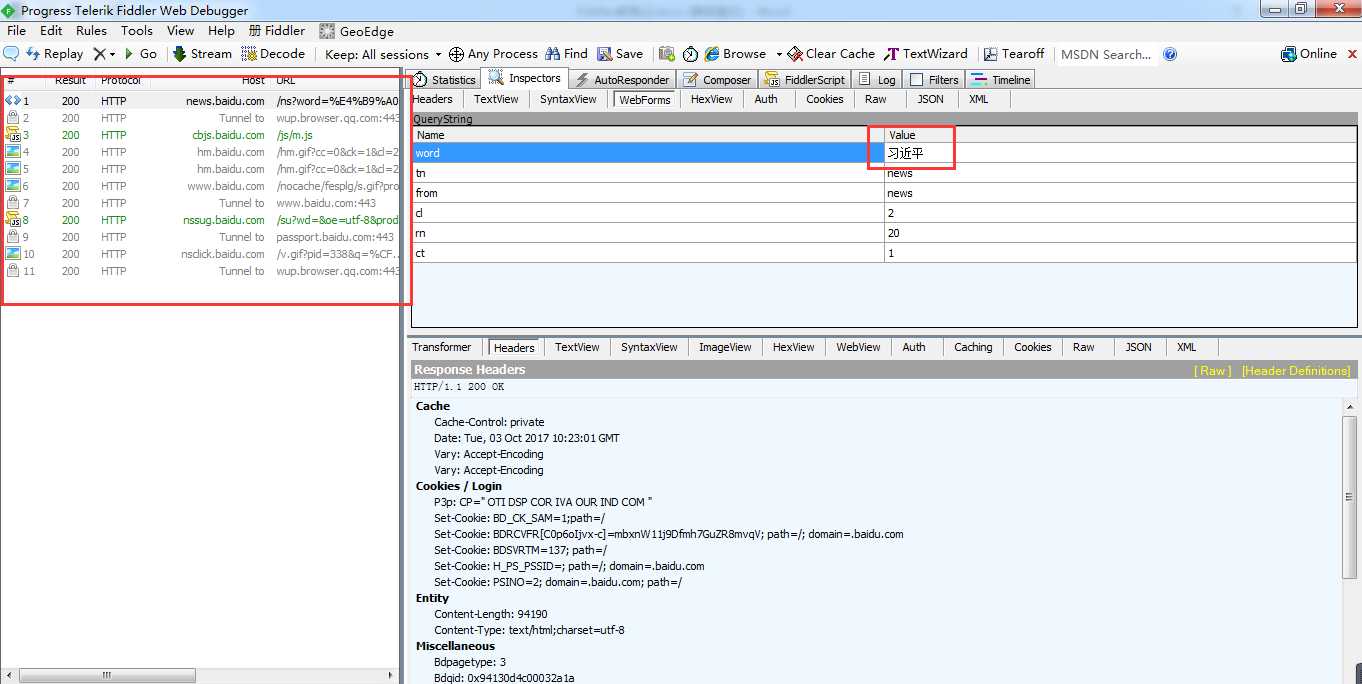Viewport: 1362px width, 684px height.
Task: Click the Value column header
Action: [1120, 135]
